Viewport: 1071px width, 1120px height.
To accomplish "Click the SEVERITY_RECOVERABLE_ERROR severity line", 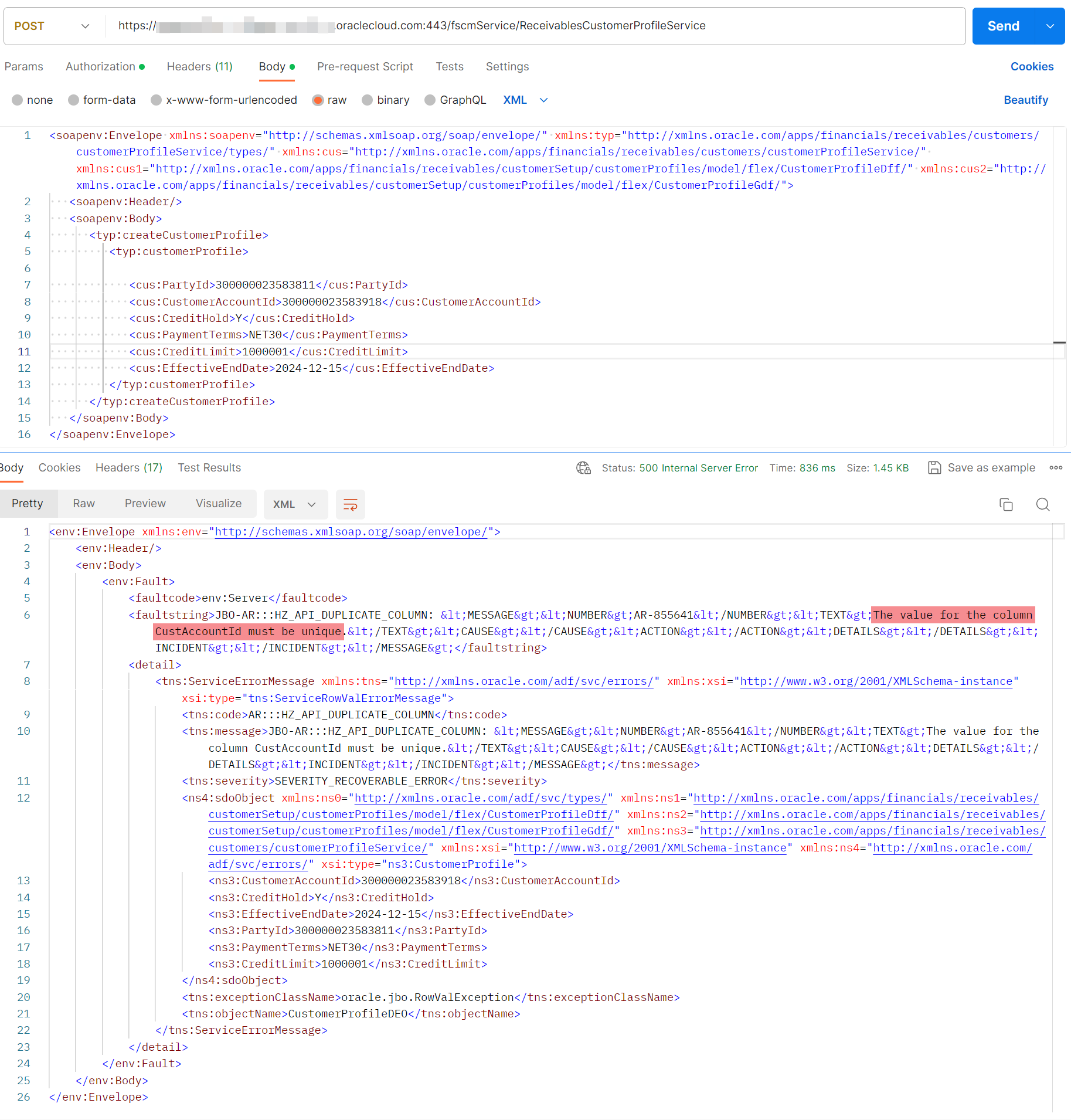I will click(x=364, y=781).
